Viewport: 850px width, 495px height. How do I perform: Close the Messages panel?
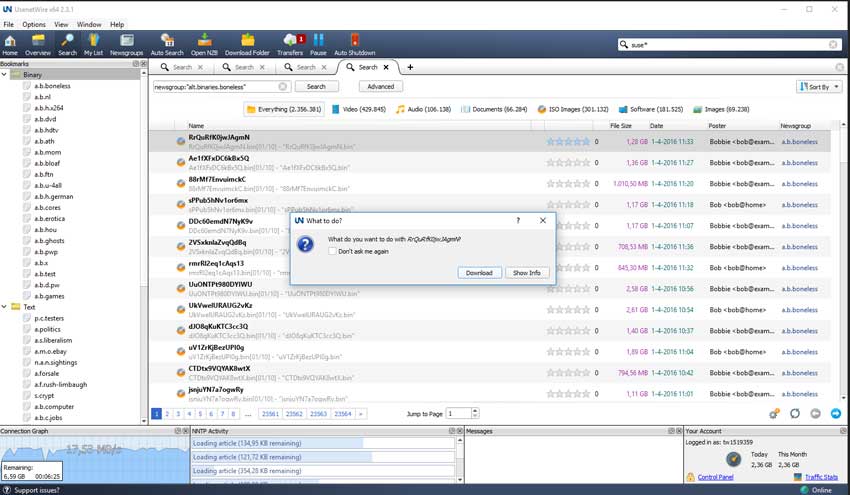point(679,430)
